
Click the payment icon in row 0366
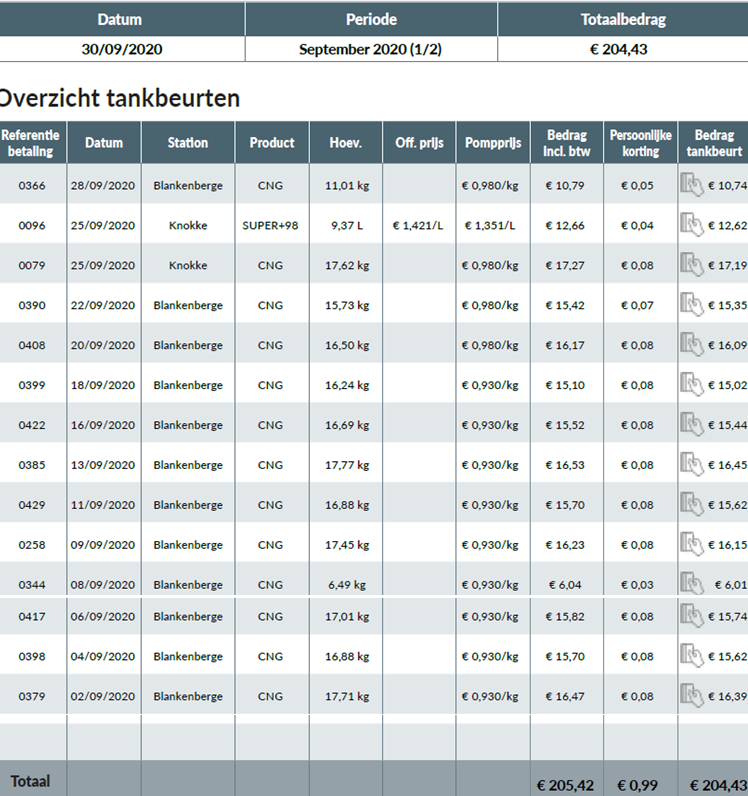click(692, 184)
